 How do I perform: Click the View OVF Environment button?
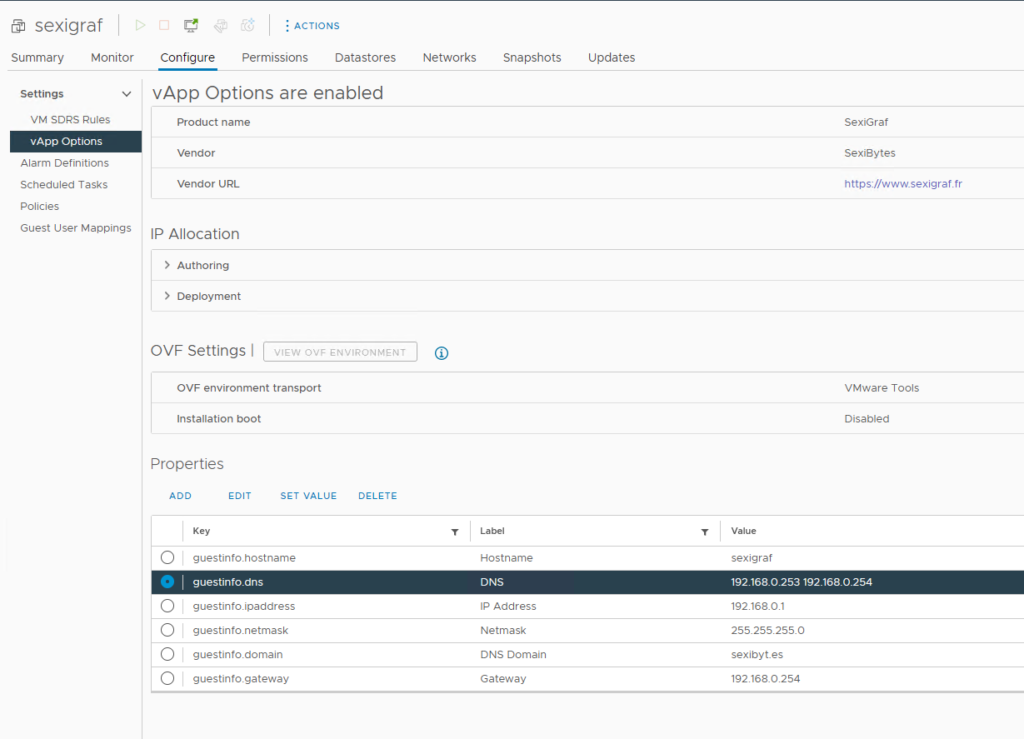click(x=340, y=352)
